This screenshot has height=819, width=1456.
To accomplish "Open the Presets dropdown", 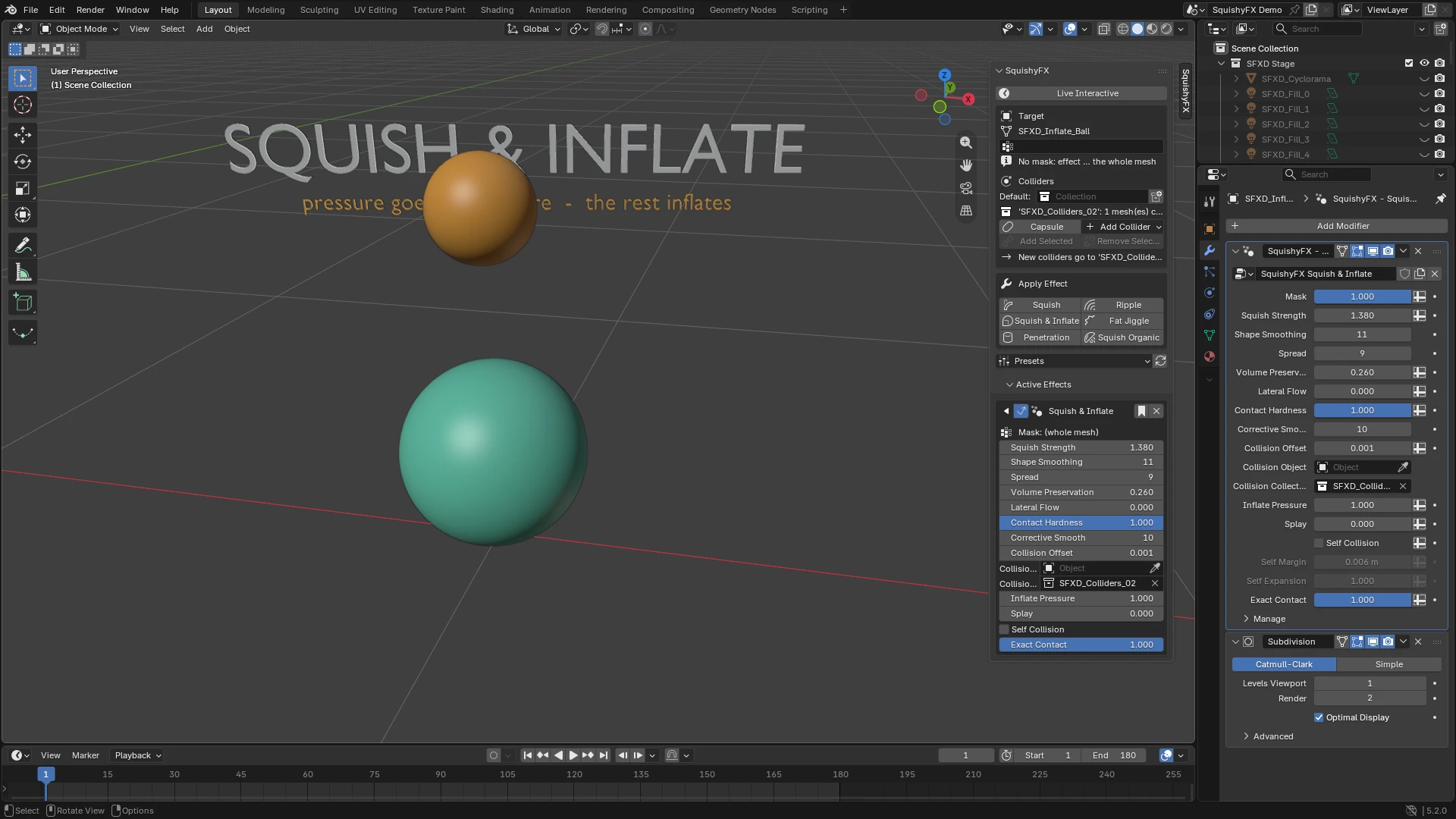I will pos(1075,361).
